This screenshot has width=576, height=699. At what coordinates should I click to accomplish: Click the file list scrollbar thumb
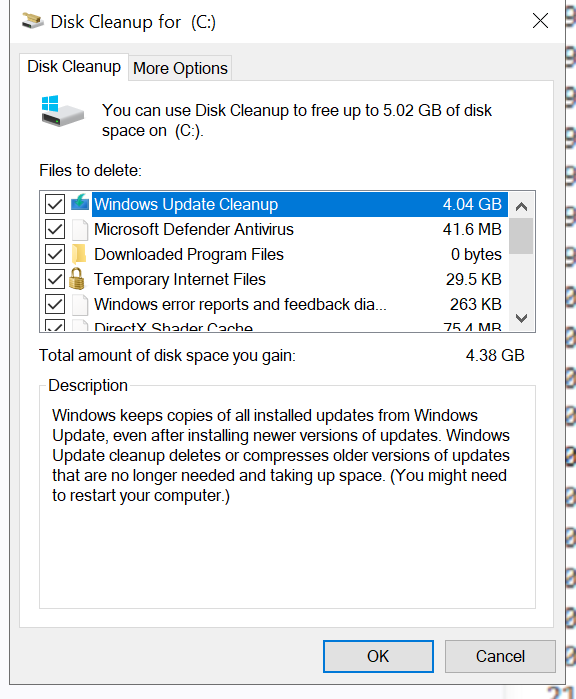[521, 236]
